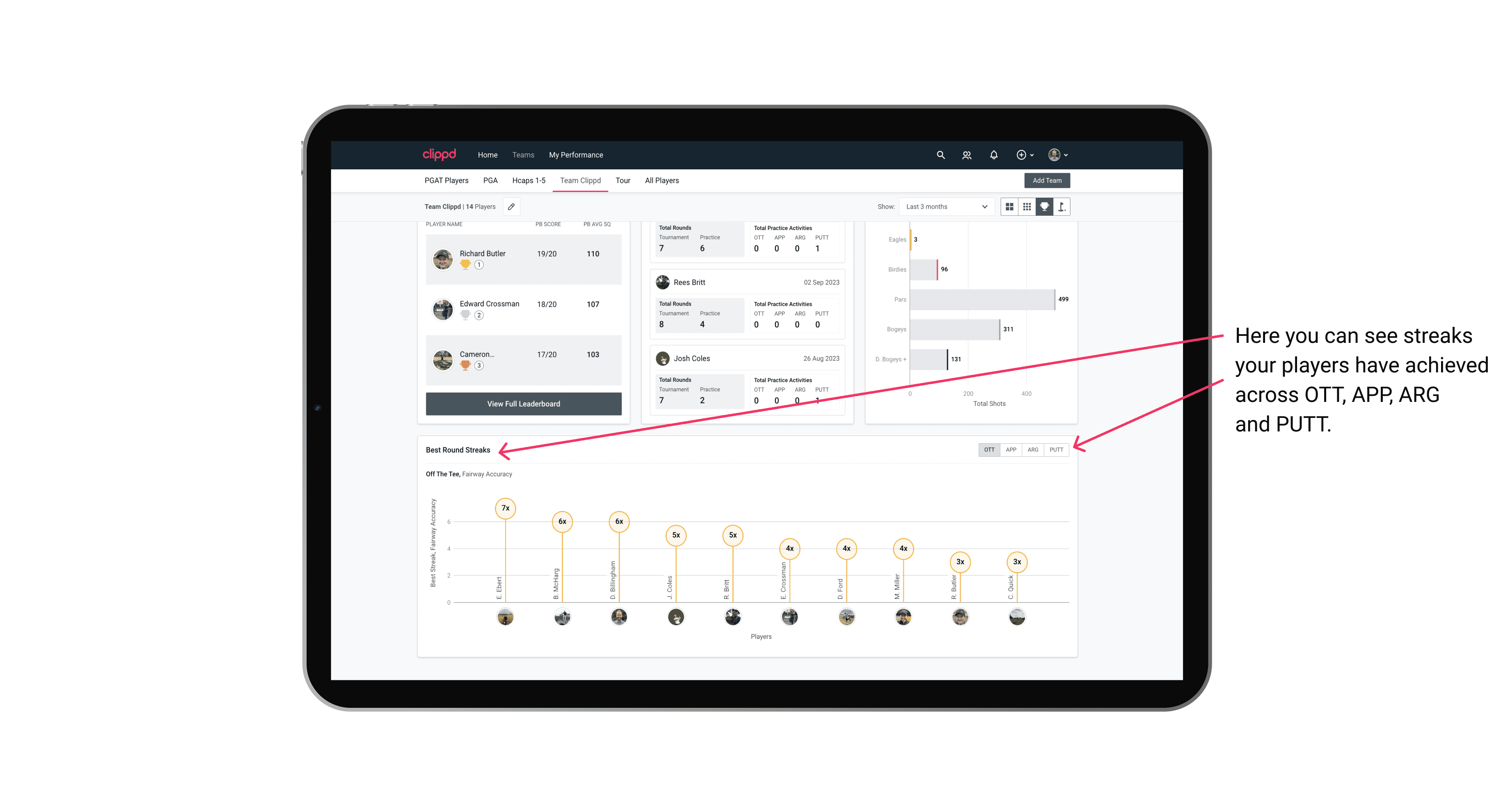1510x812 pixels.
Task: Open the My Performance dropdown menu
Action: pyautogui.click(x=577, y=154)
